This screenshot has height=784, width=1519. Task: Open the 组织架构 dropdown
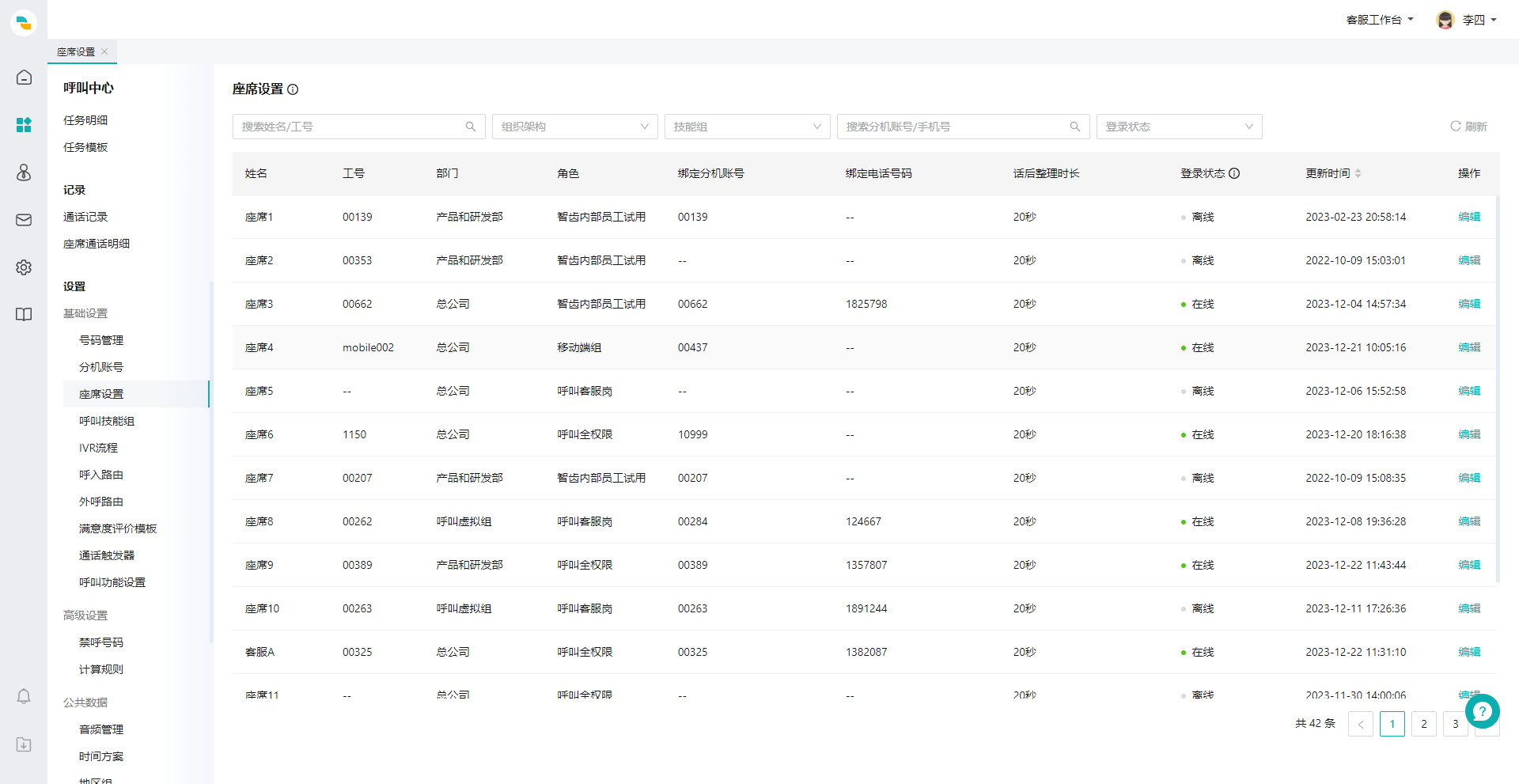575,127
